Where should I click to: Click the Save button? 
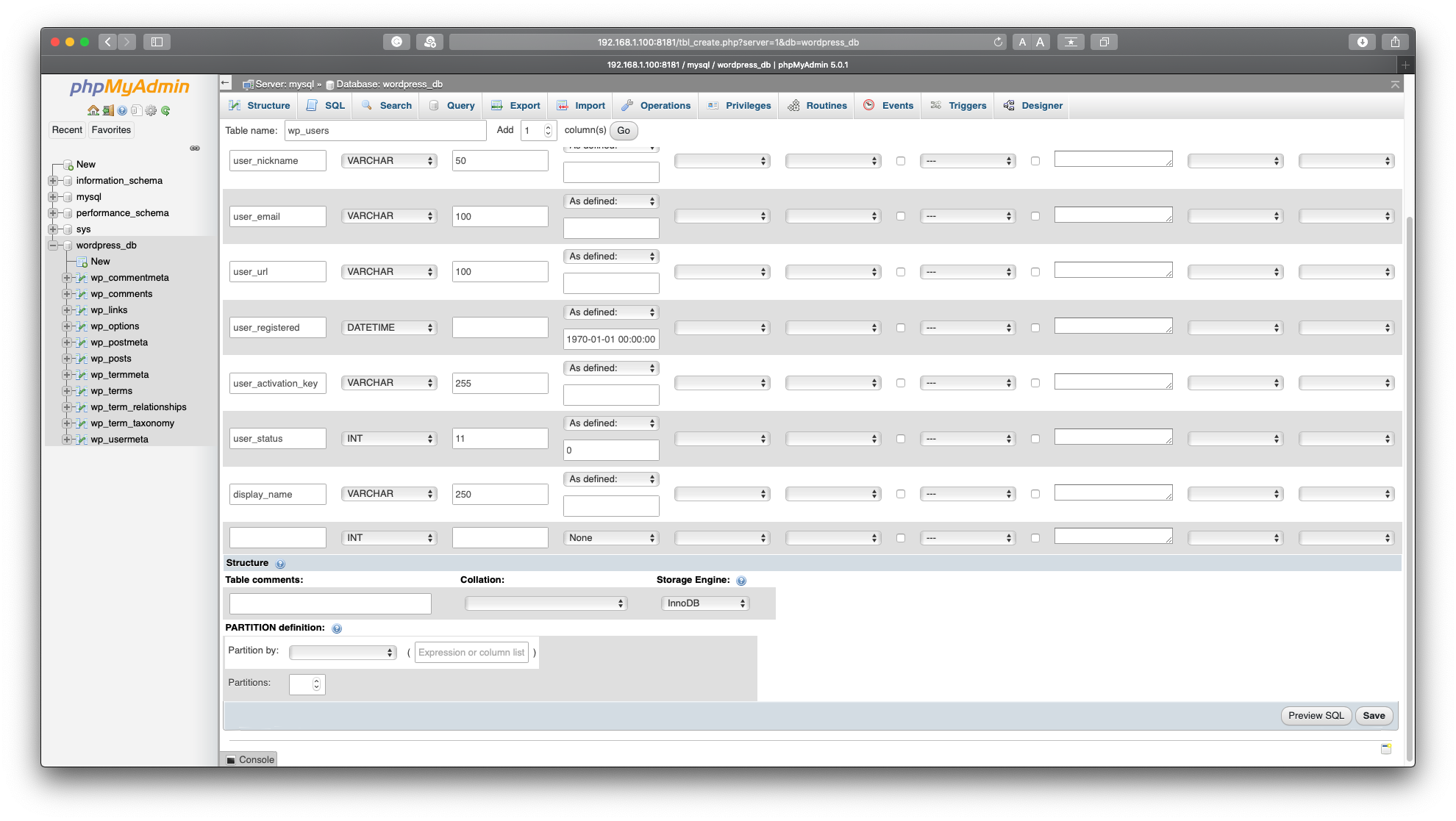pos(1374,716)
